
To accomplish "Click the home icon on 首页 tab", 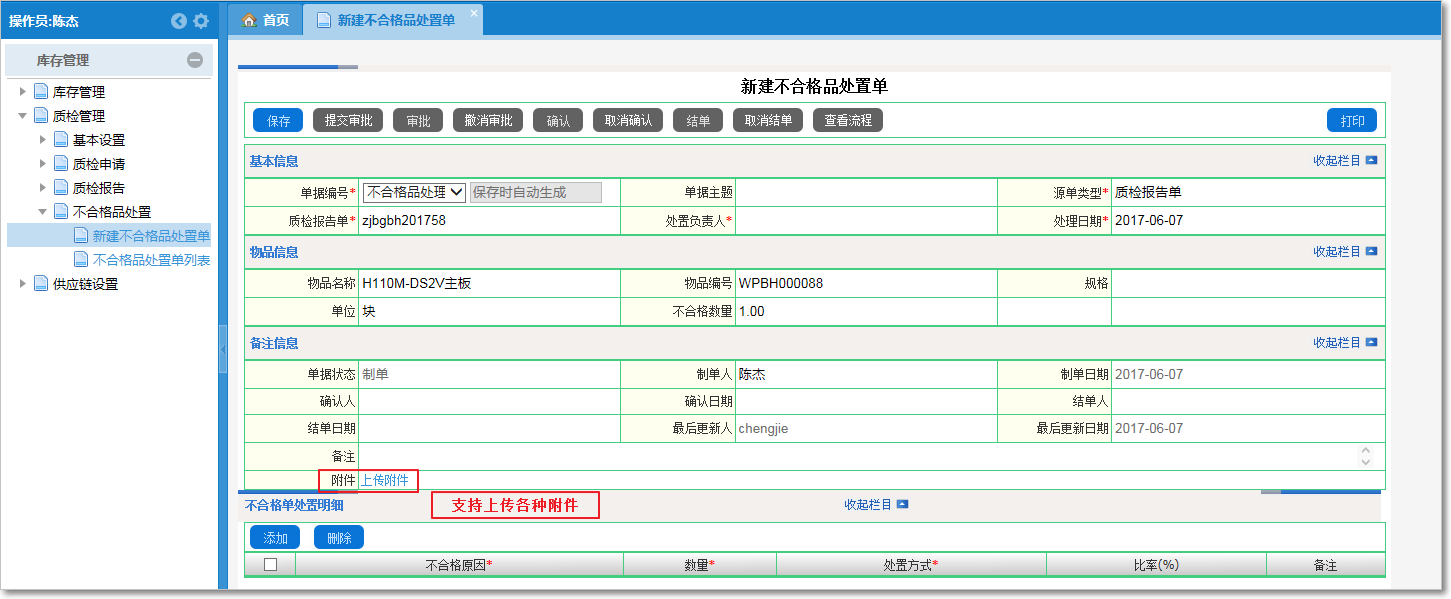I will (249, 20).
